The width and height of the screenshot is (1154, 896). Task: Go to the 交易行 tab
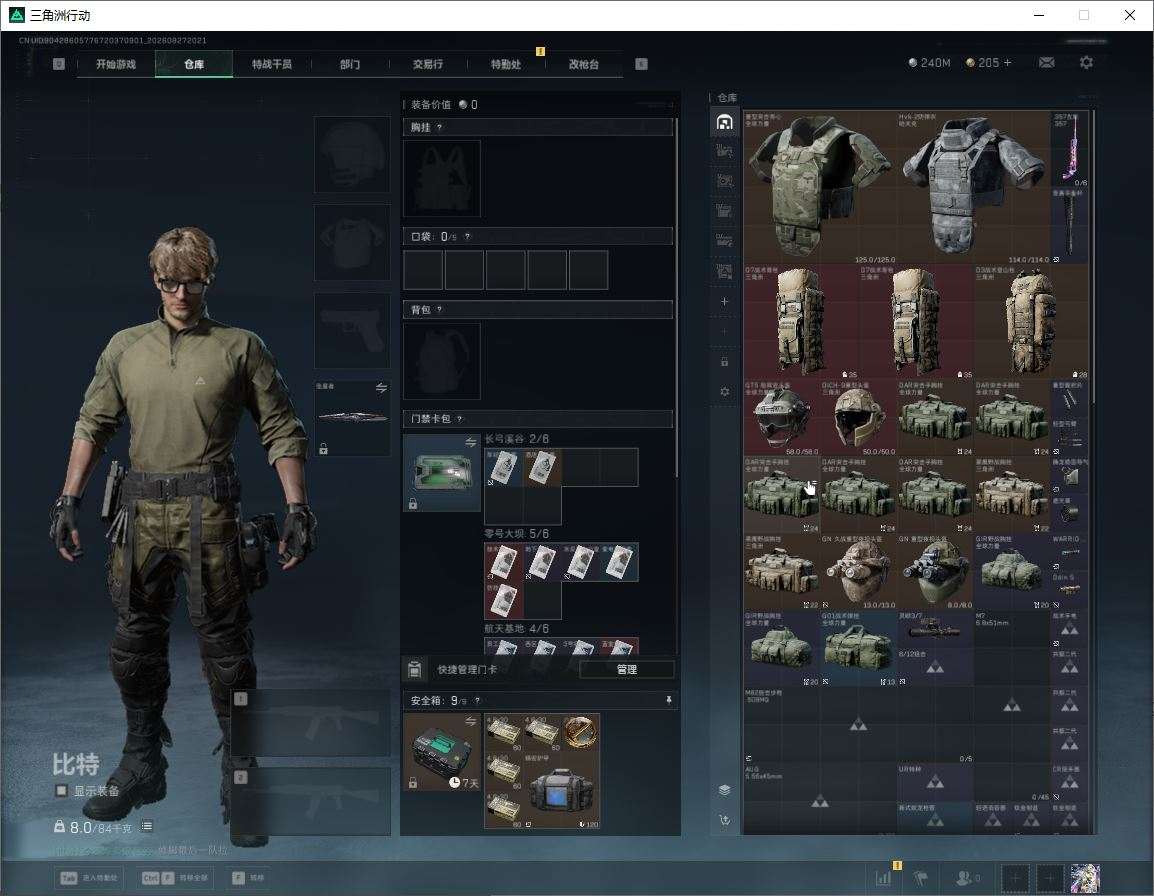pos(428,64)
